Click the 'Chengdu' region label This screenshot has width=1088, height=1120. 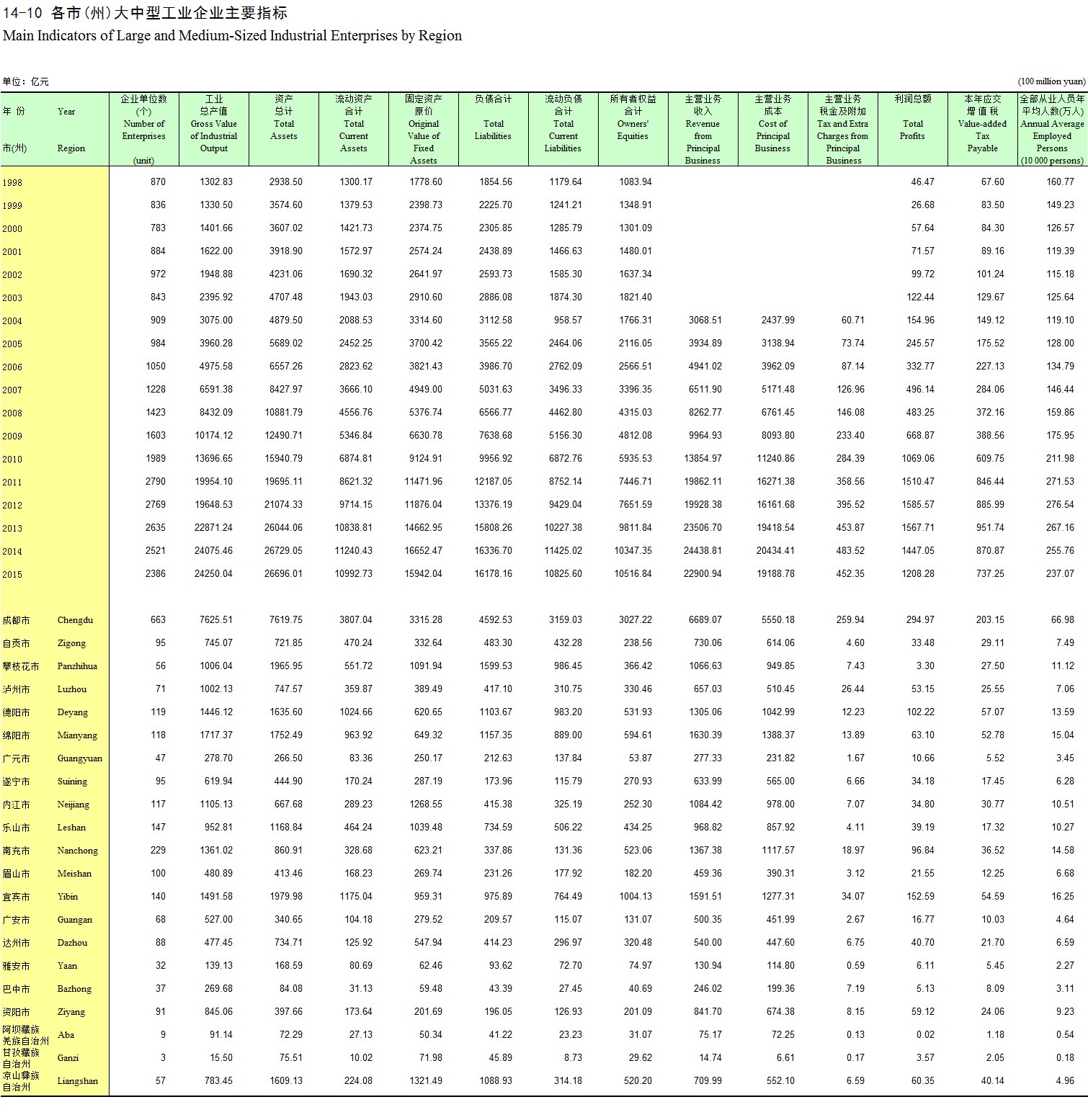click(x=75, y=620)
